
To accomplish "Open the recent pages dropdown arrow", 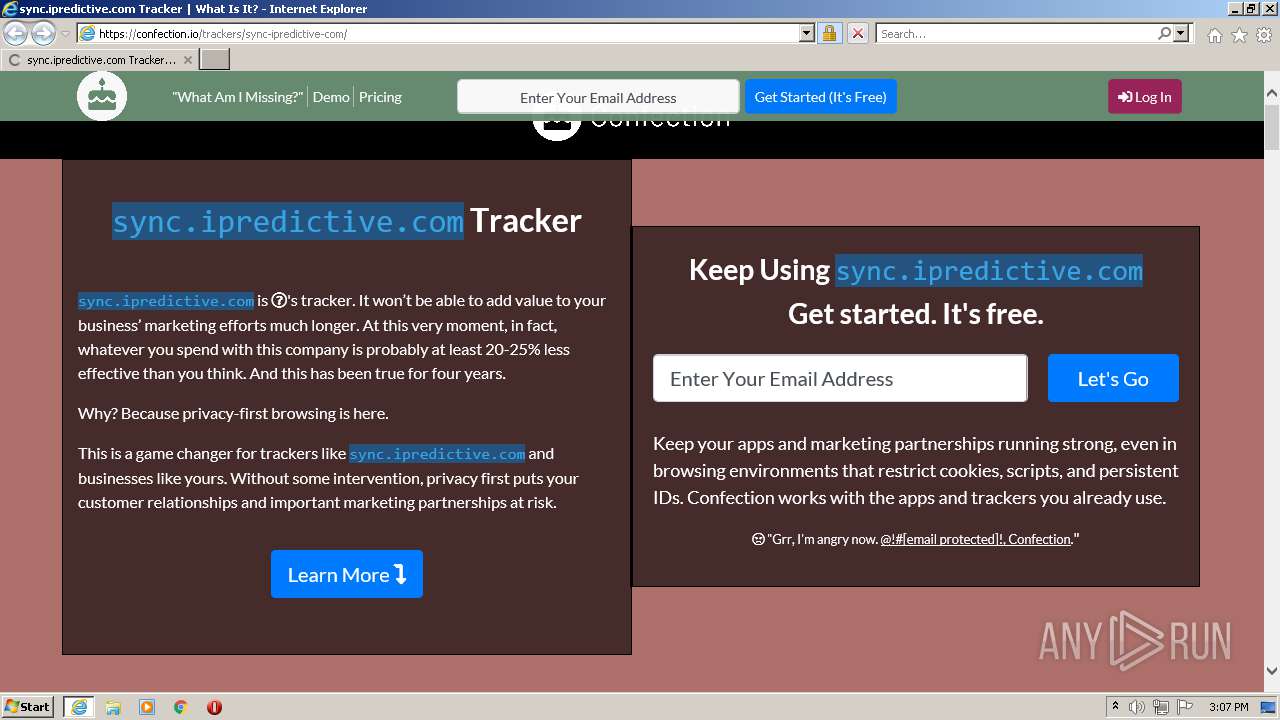I will [65, 34].
